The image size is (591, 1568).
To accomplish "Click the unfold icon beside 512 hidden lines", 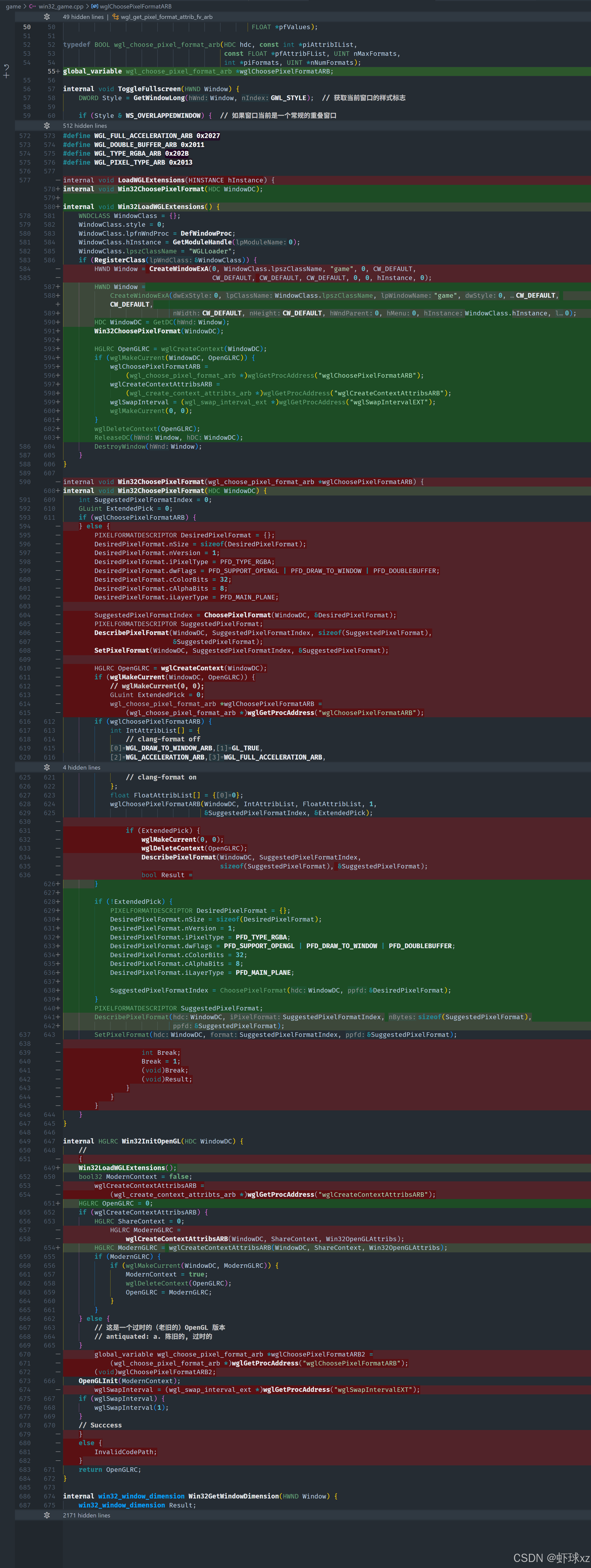I will (x=47, y=126).
